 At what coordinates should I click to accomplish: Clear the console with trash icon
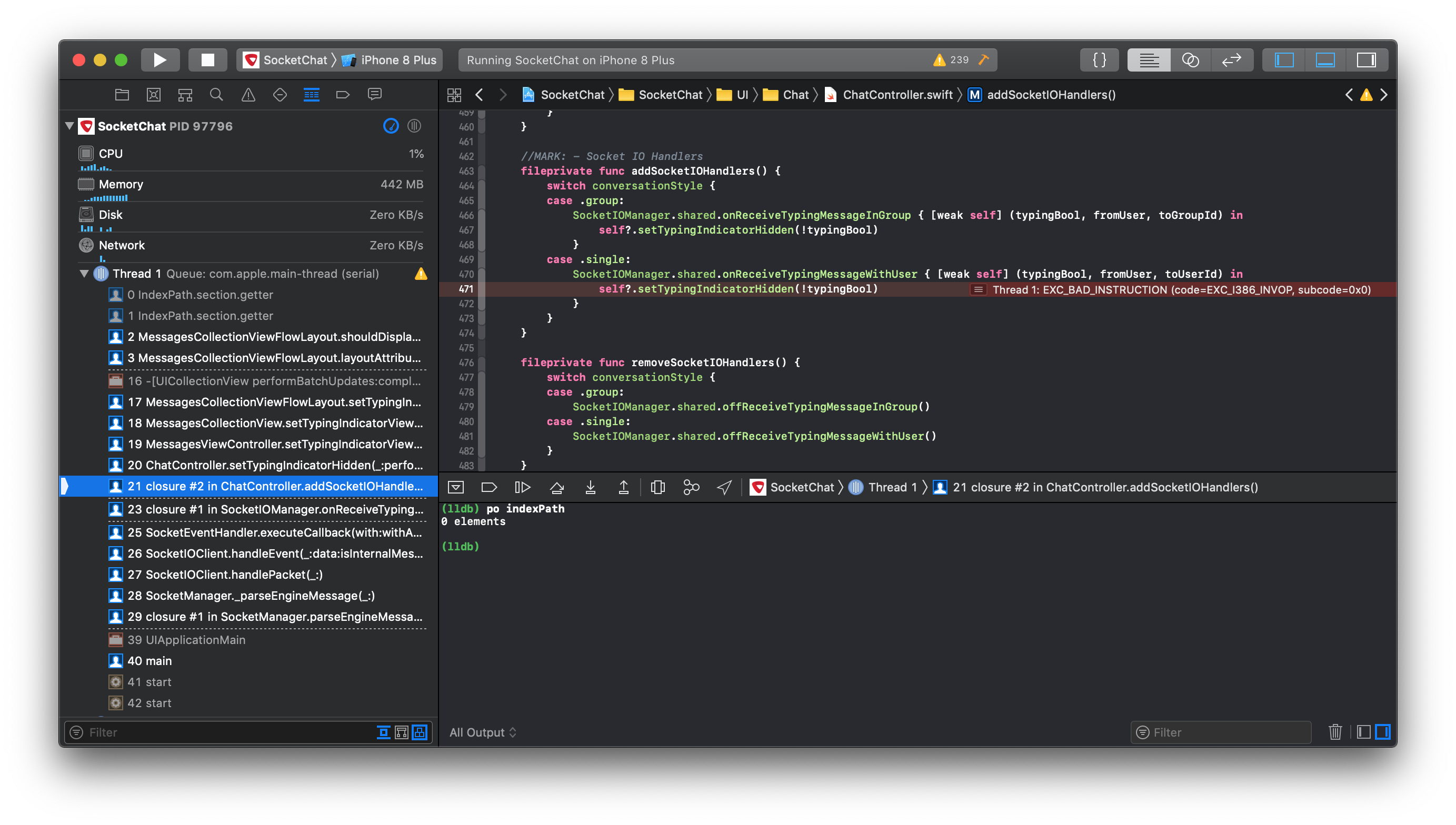(1335, 732)
